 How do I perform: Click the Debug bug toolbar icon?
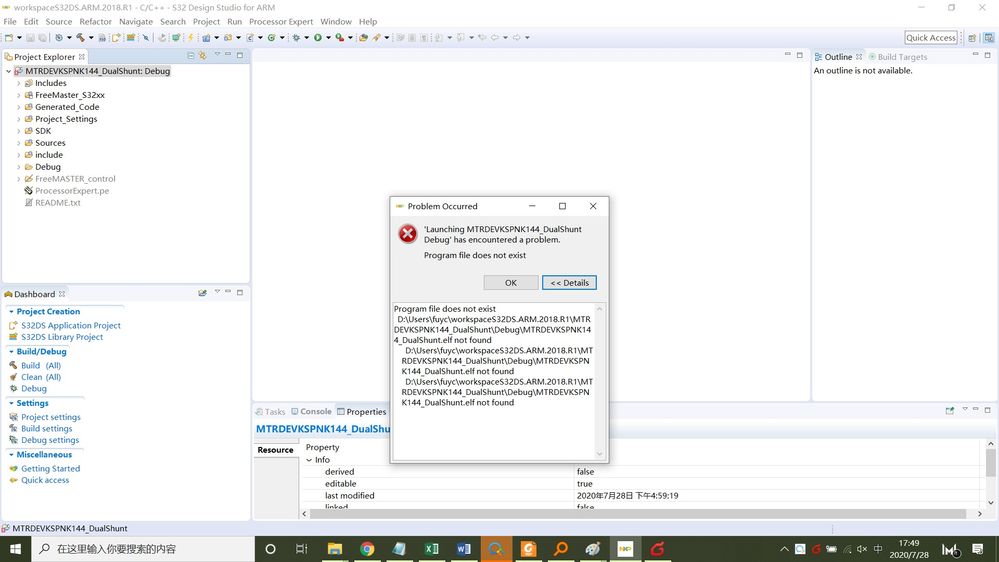coord(296,38)
